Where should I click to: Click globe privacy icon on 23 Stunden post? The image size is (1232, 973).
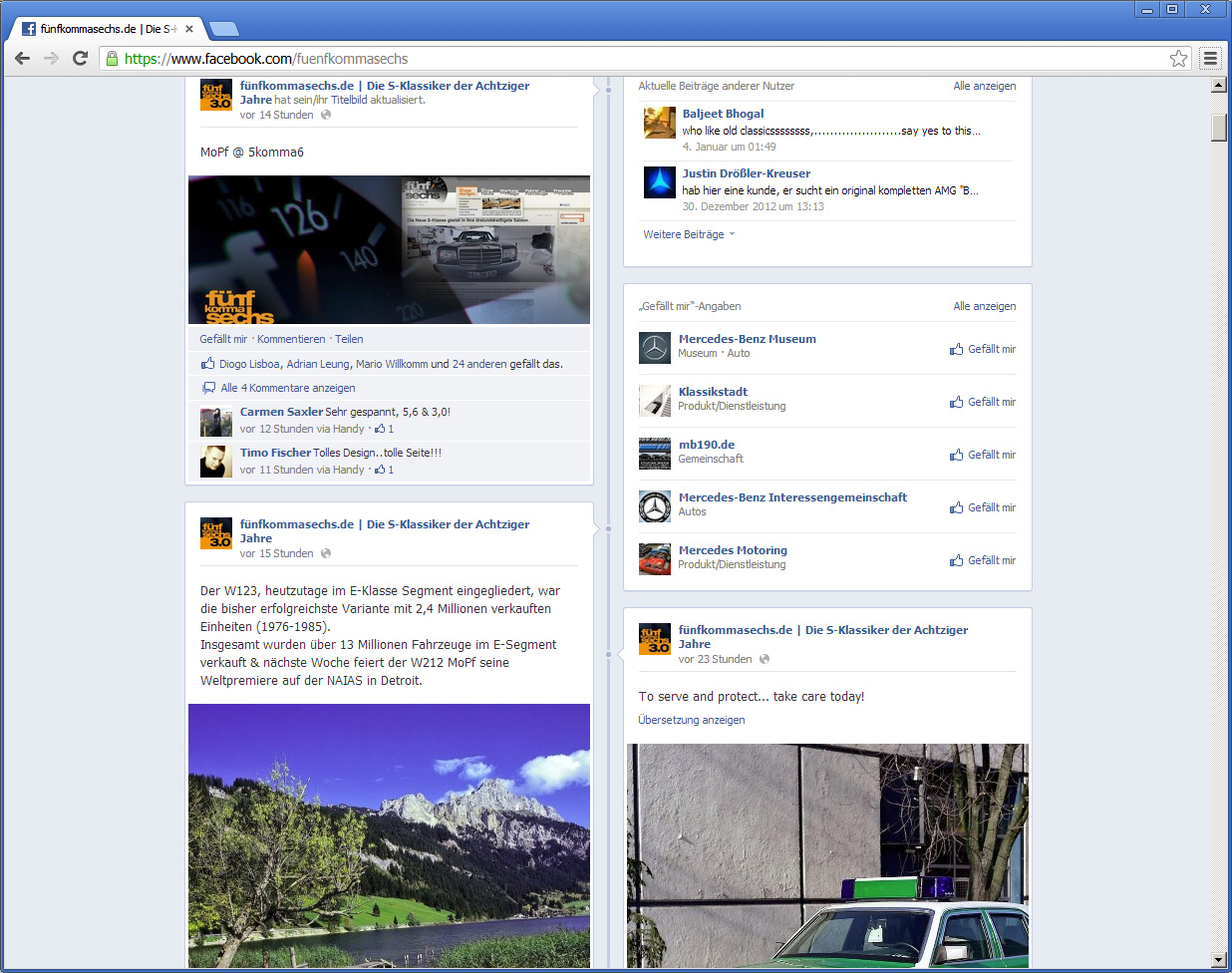point(765,659)
